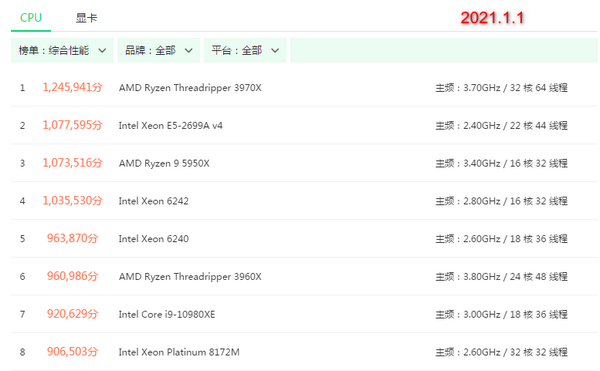This screenshot has height=371, width=600.
Task: Switch to the CPU tab
Action: coord(31,18)
